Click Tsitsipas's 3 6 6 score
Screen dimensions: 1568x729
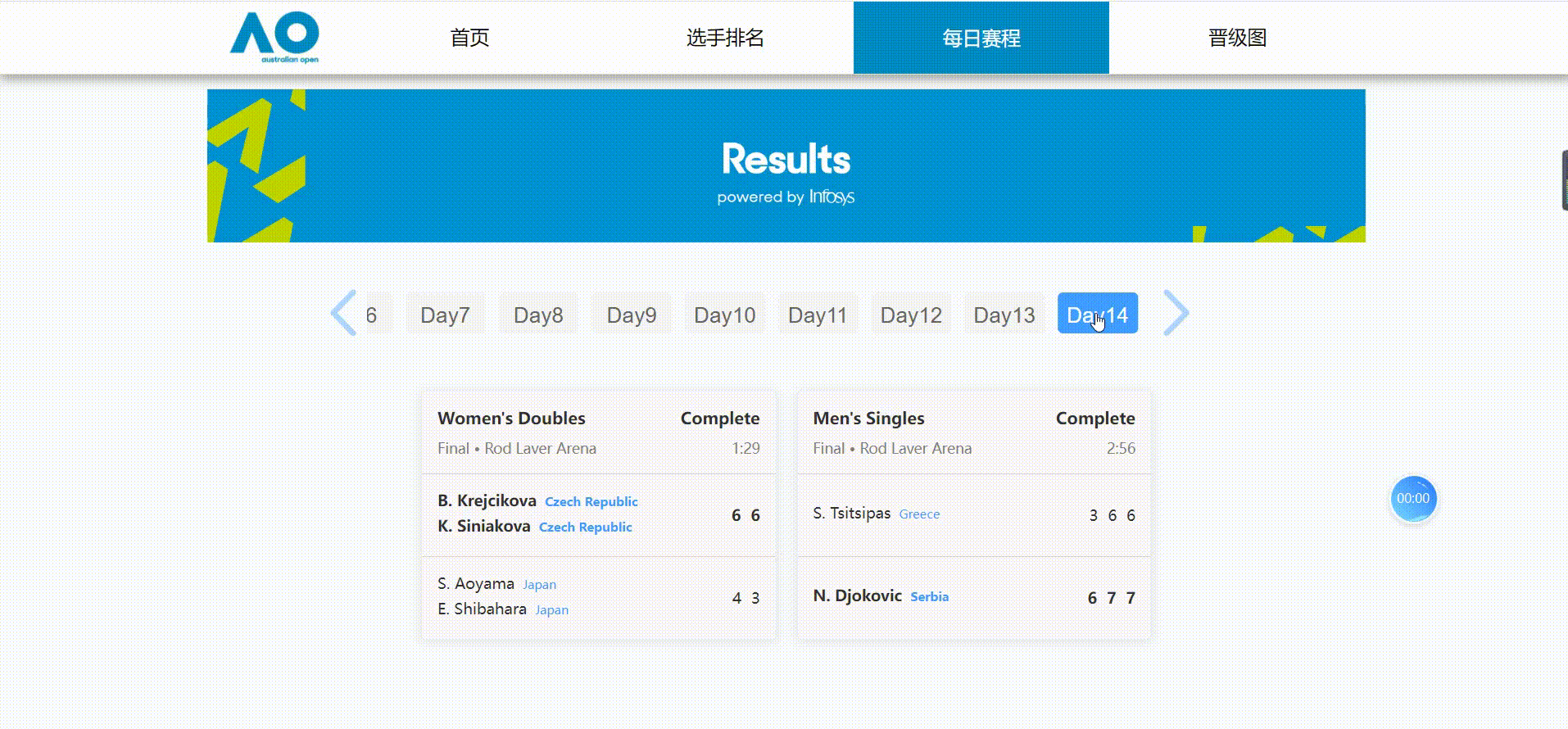click(x=1112, y=515)
